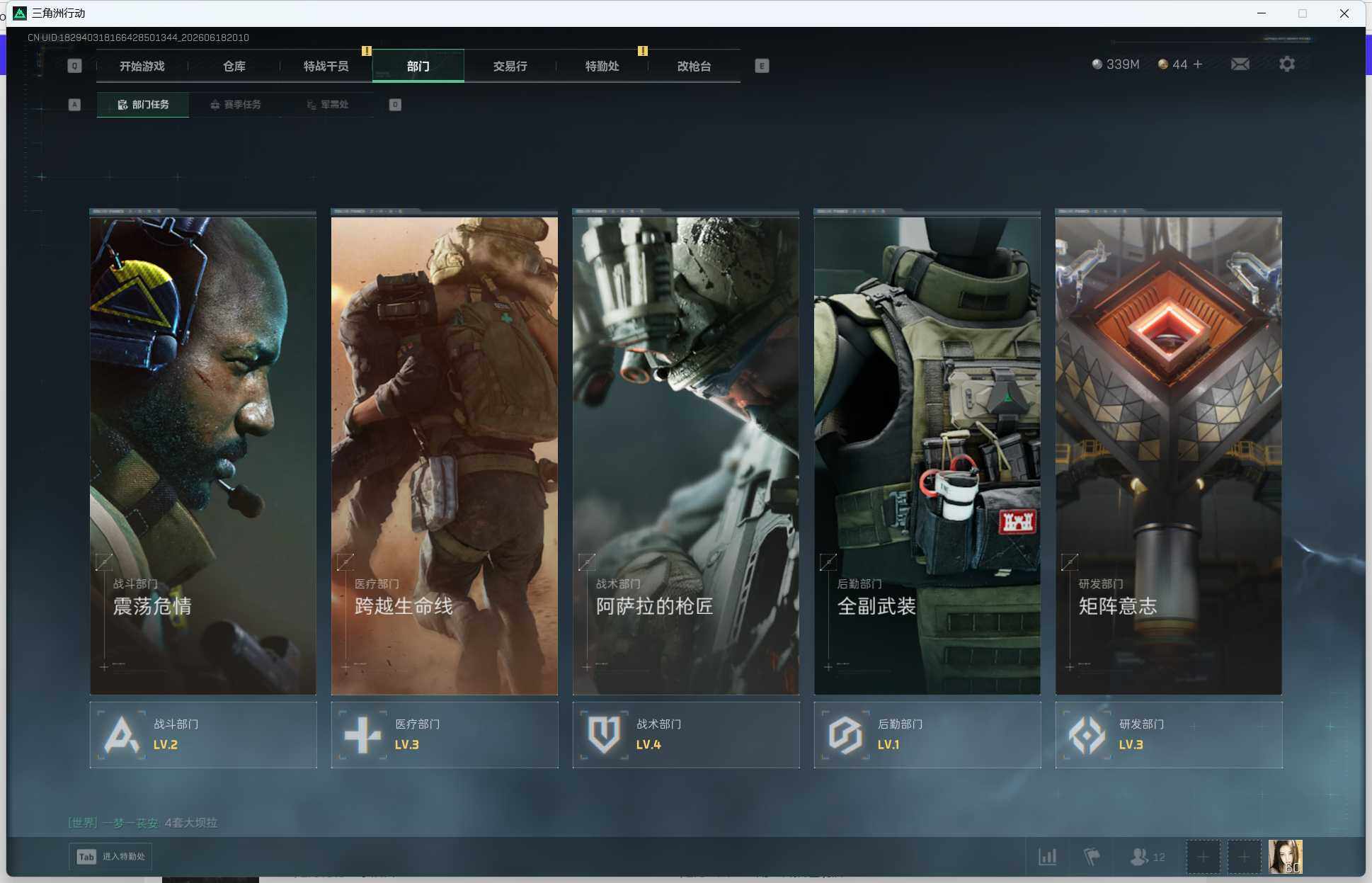Click the 339M silver currency icon
Screen dimensions: 1372x883
tap(1097, 64)
